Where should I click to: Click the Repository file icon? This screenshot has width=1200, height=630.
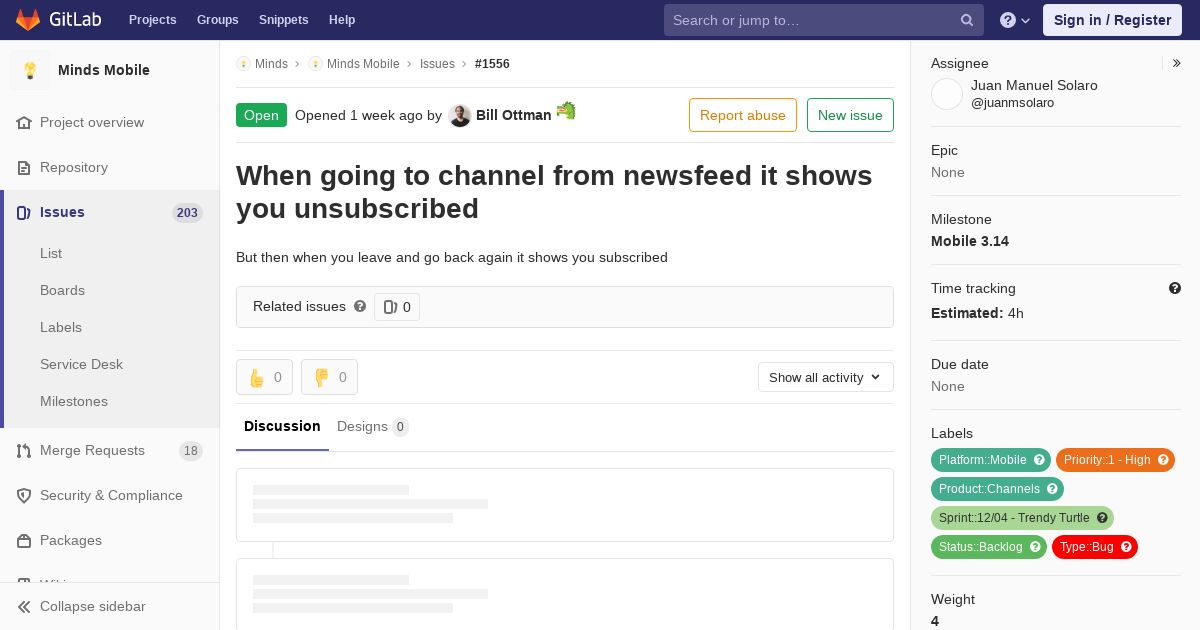pos(24,168)
